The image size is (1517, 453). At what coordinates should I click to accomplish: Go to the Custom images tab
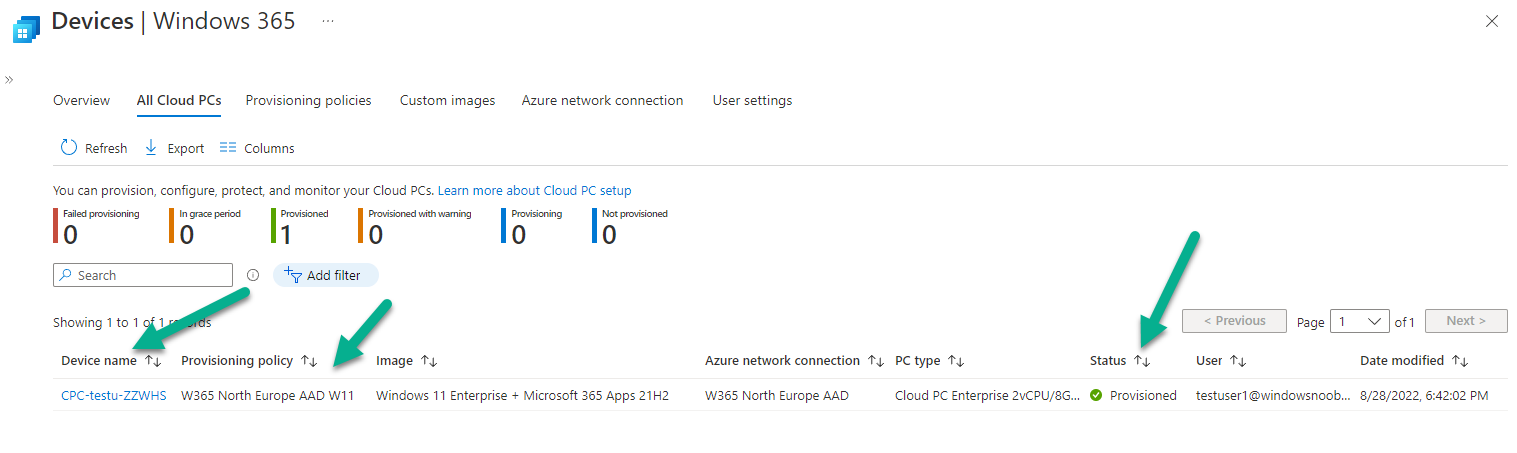(447, 100)
